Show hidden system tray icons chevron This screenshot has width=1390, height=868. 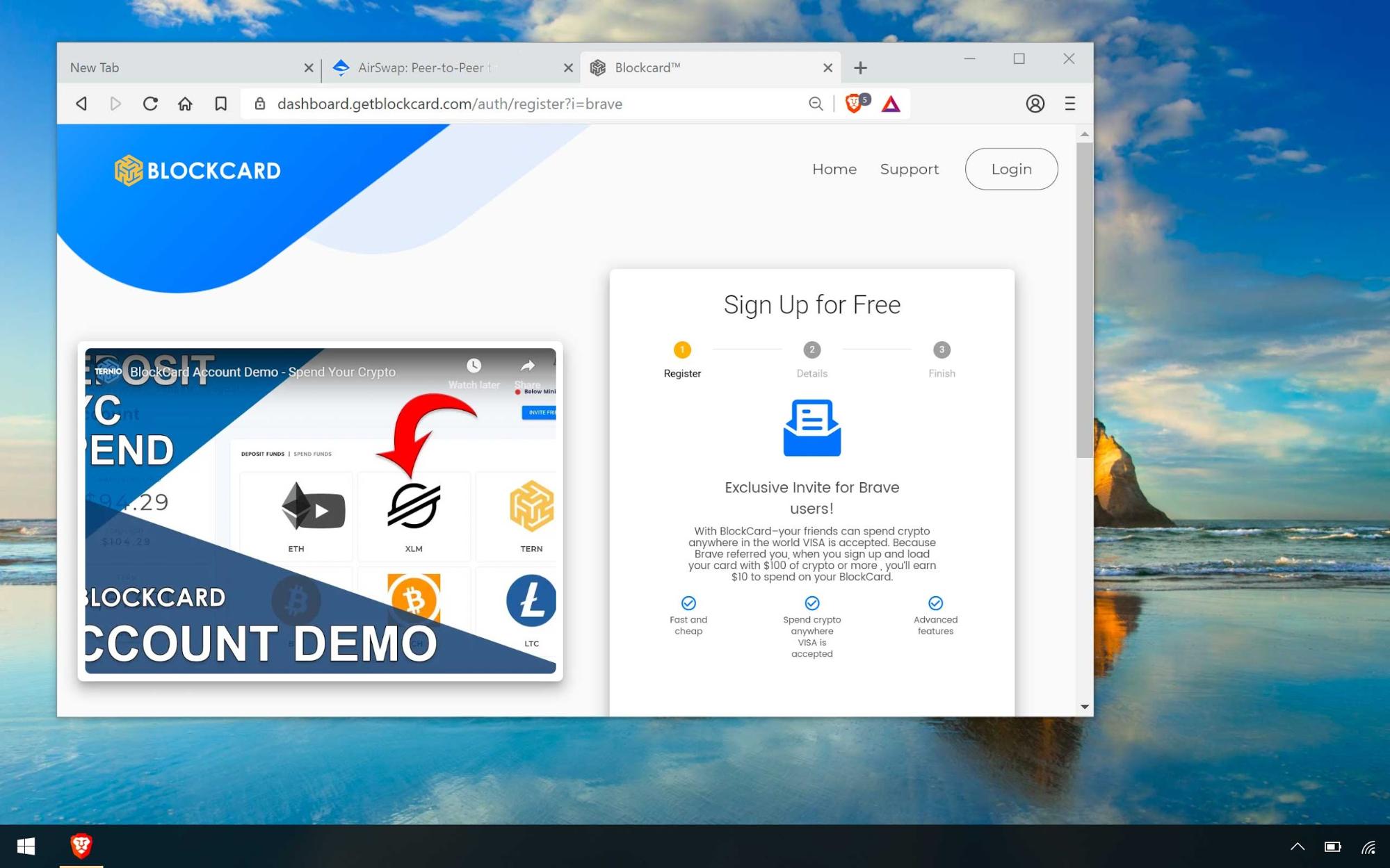(1297, 846)
